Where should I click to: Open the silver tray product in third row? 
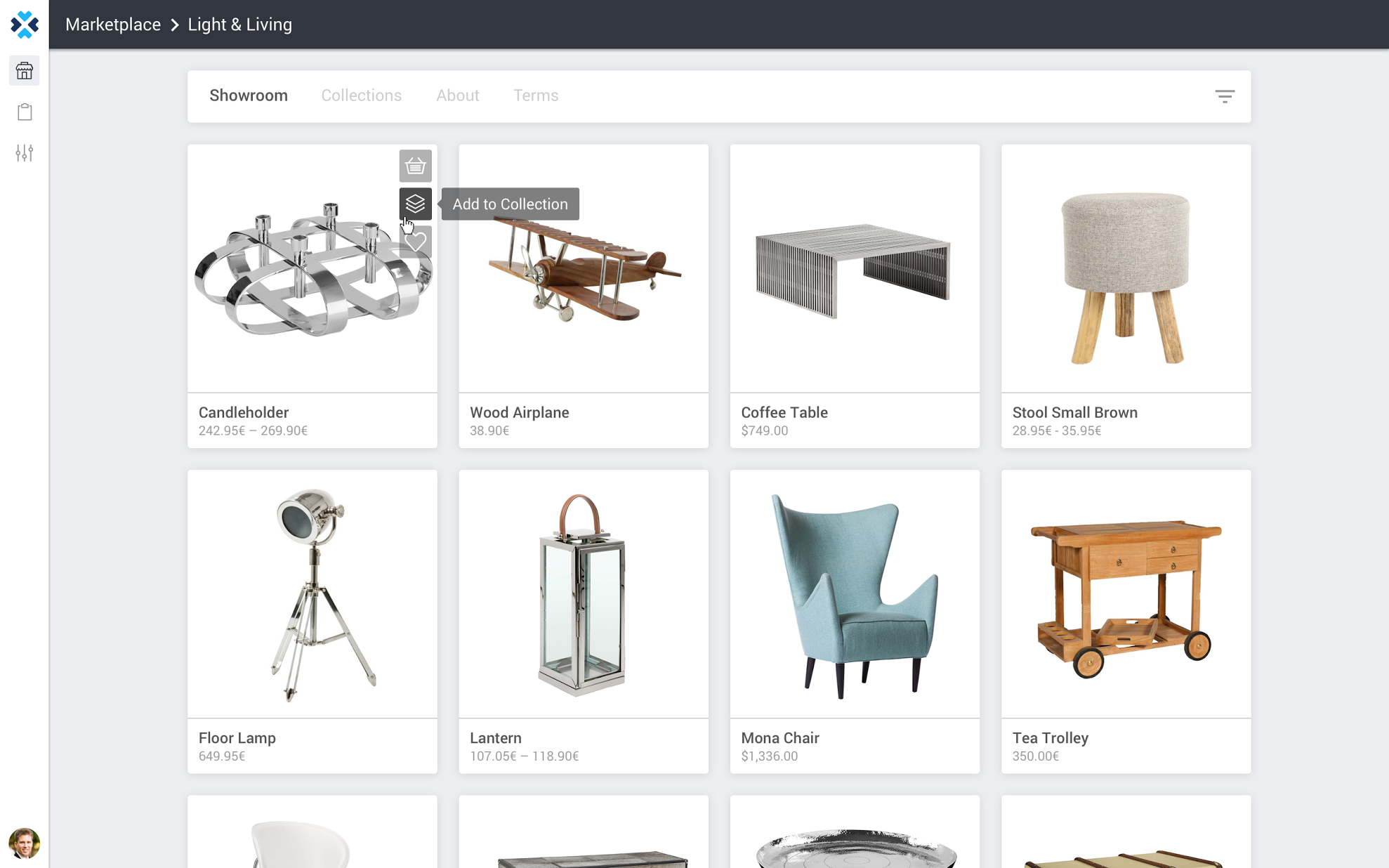pyautogui.click(x=855, y=832)
